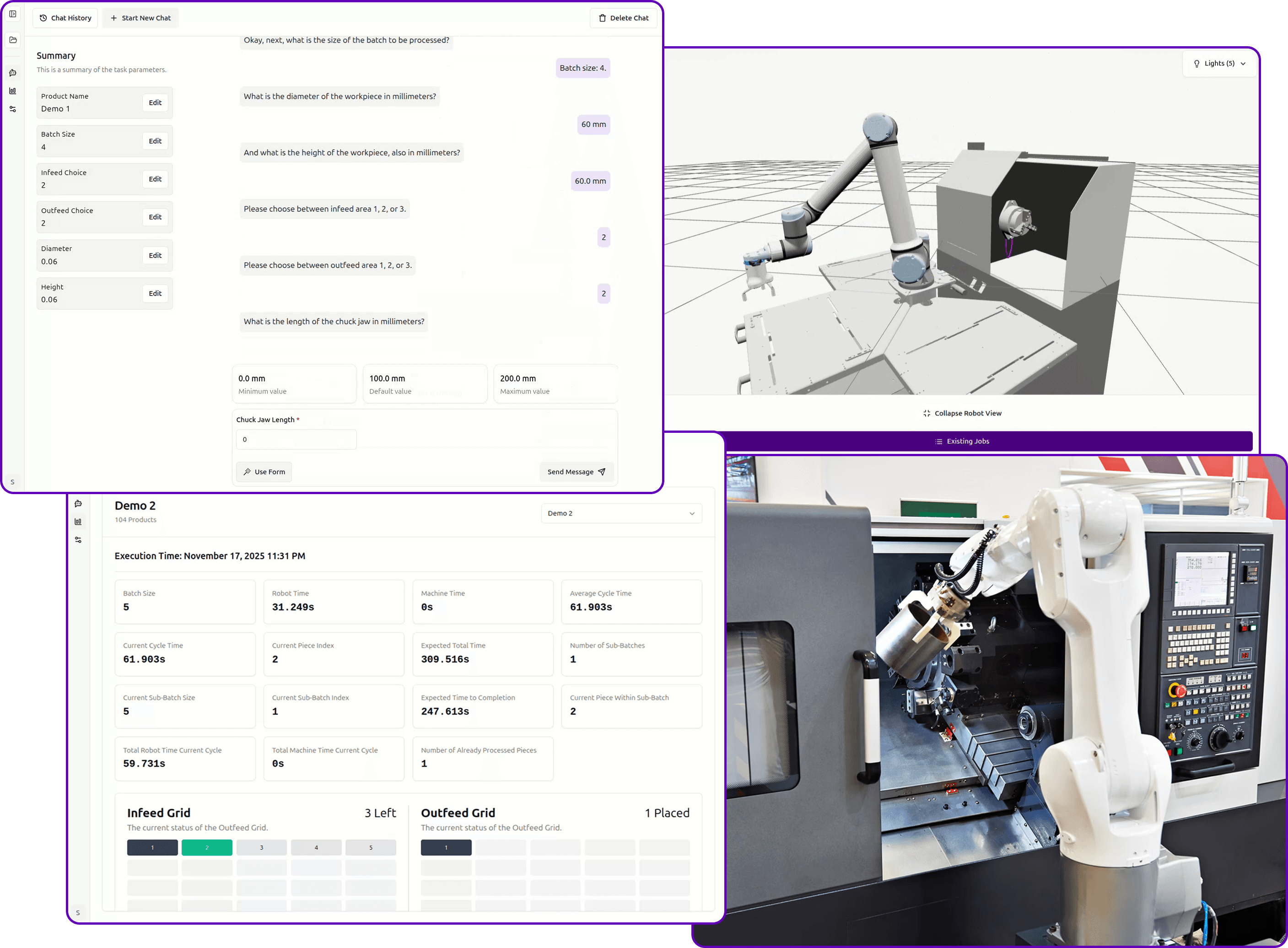
Task: Open bar chart statistics icon in upper sidebar
Action: (x=13, y=91)
